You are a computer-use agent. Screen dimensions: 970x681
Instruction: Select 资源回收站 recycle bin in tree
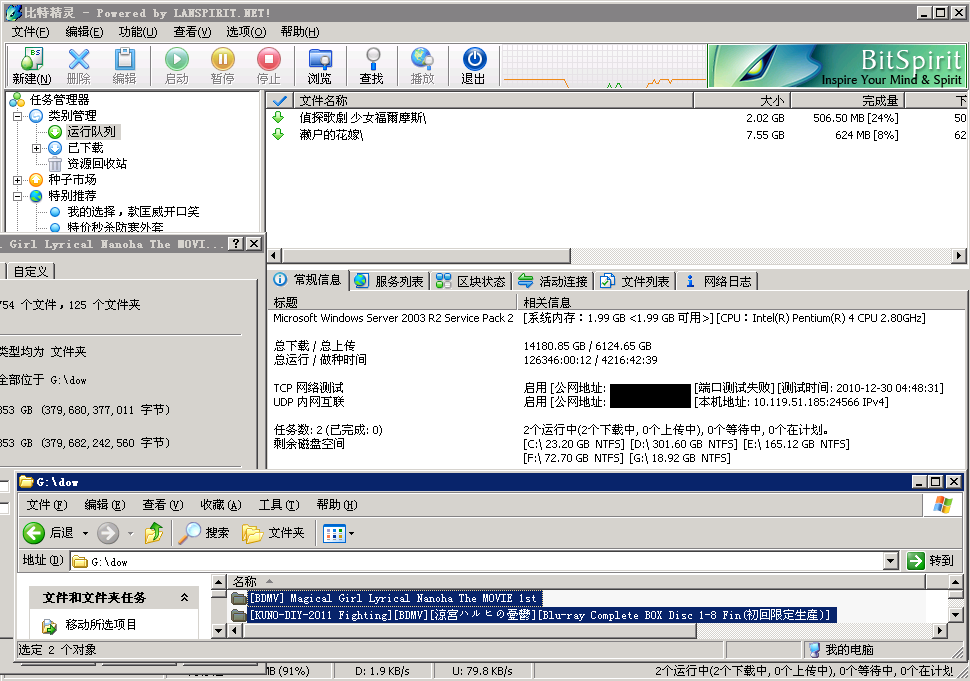(x=96, y=164)
